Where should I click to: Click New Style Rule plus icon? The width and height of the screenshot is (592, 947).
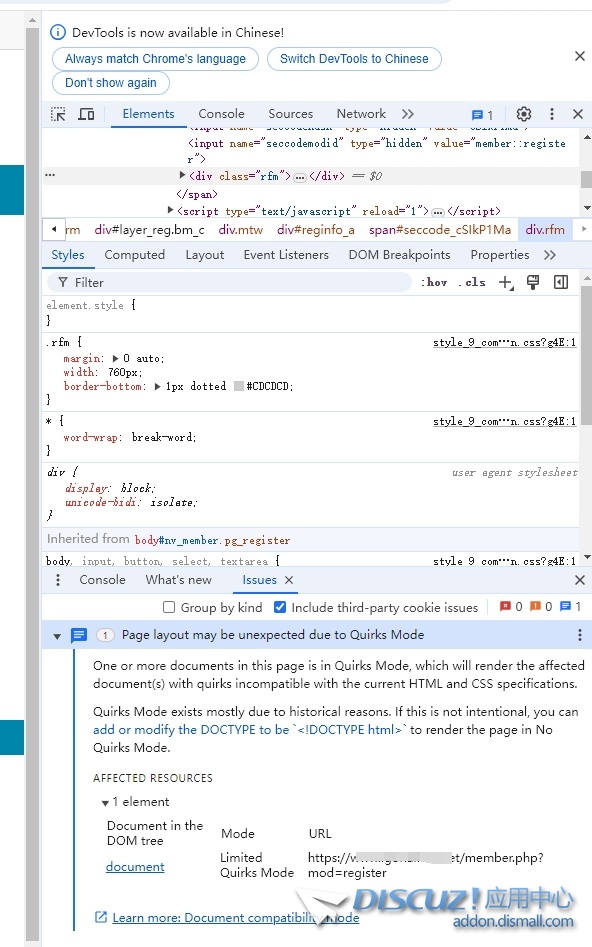[506, 282]
